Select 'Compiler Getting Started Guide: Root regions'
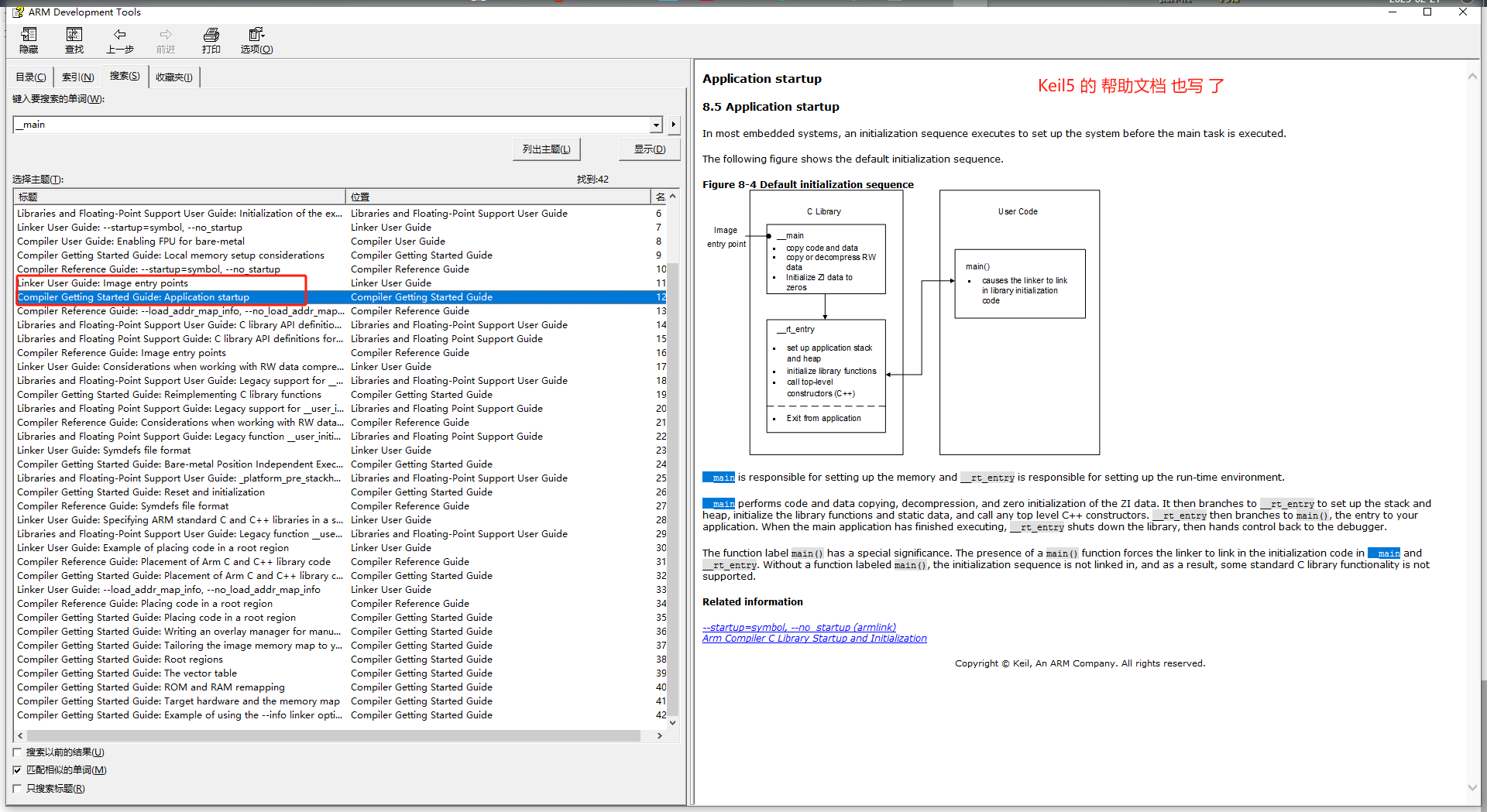The height and width of the screenshot is (812, 1487). pyautogui.click(x=120, y=660)
